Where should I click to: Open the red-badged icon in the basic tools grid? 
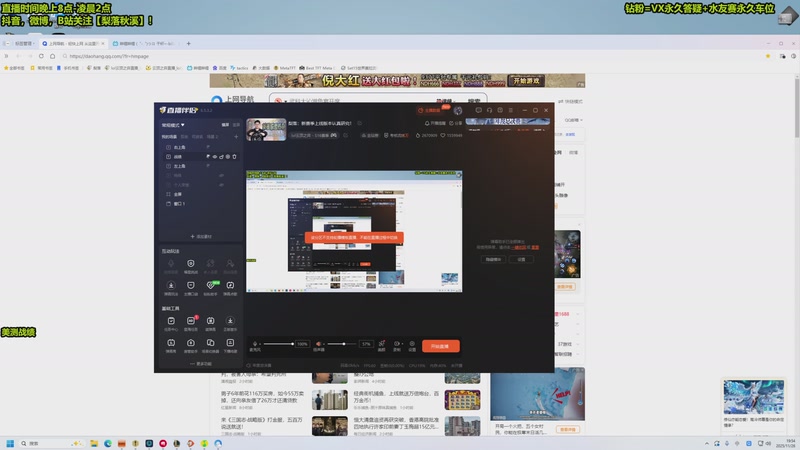click(191, 320)
